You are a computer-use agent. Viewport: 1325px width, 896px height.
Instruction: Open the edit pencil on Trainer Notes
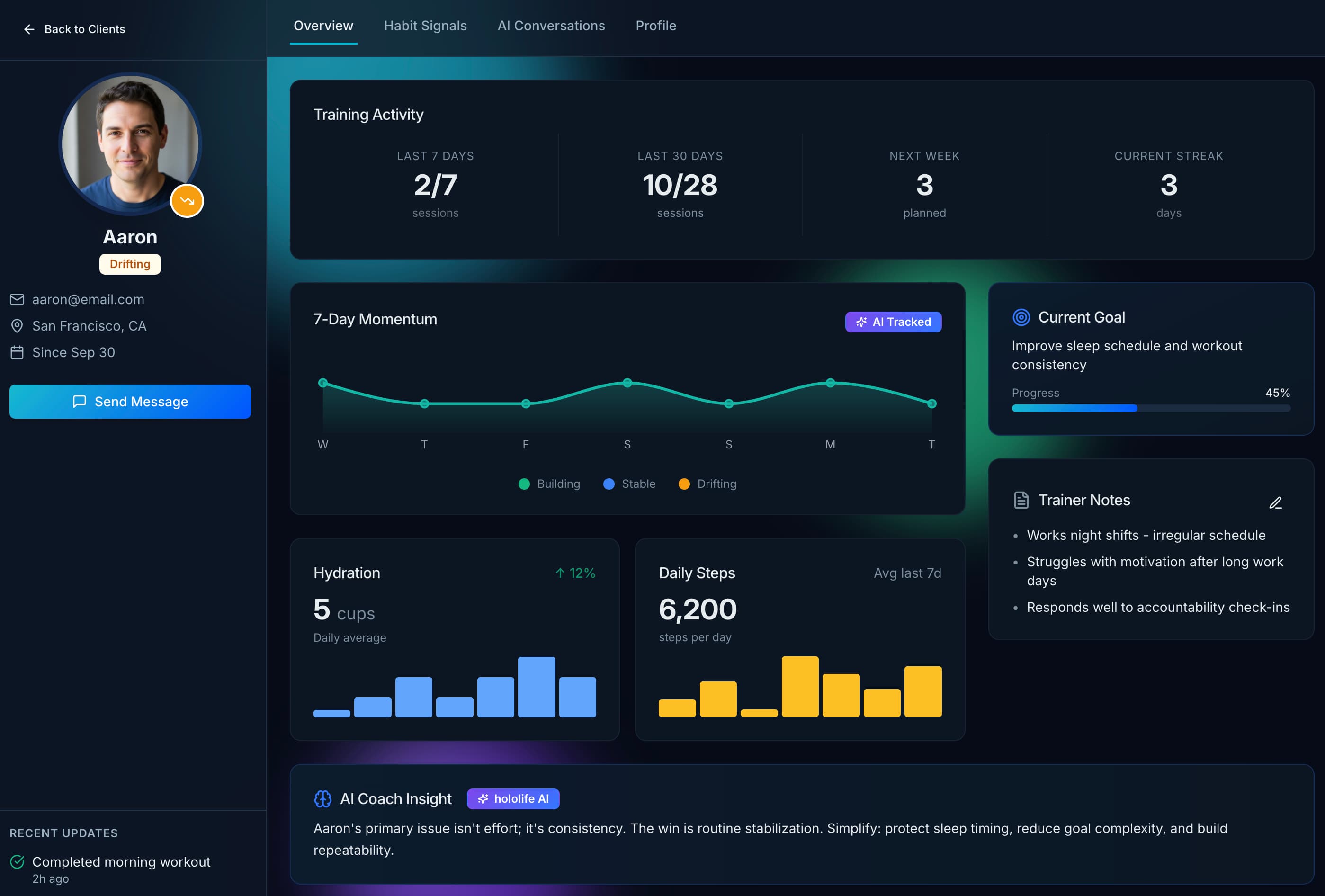pos(1276,502)
